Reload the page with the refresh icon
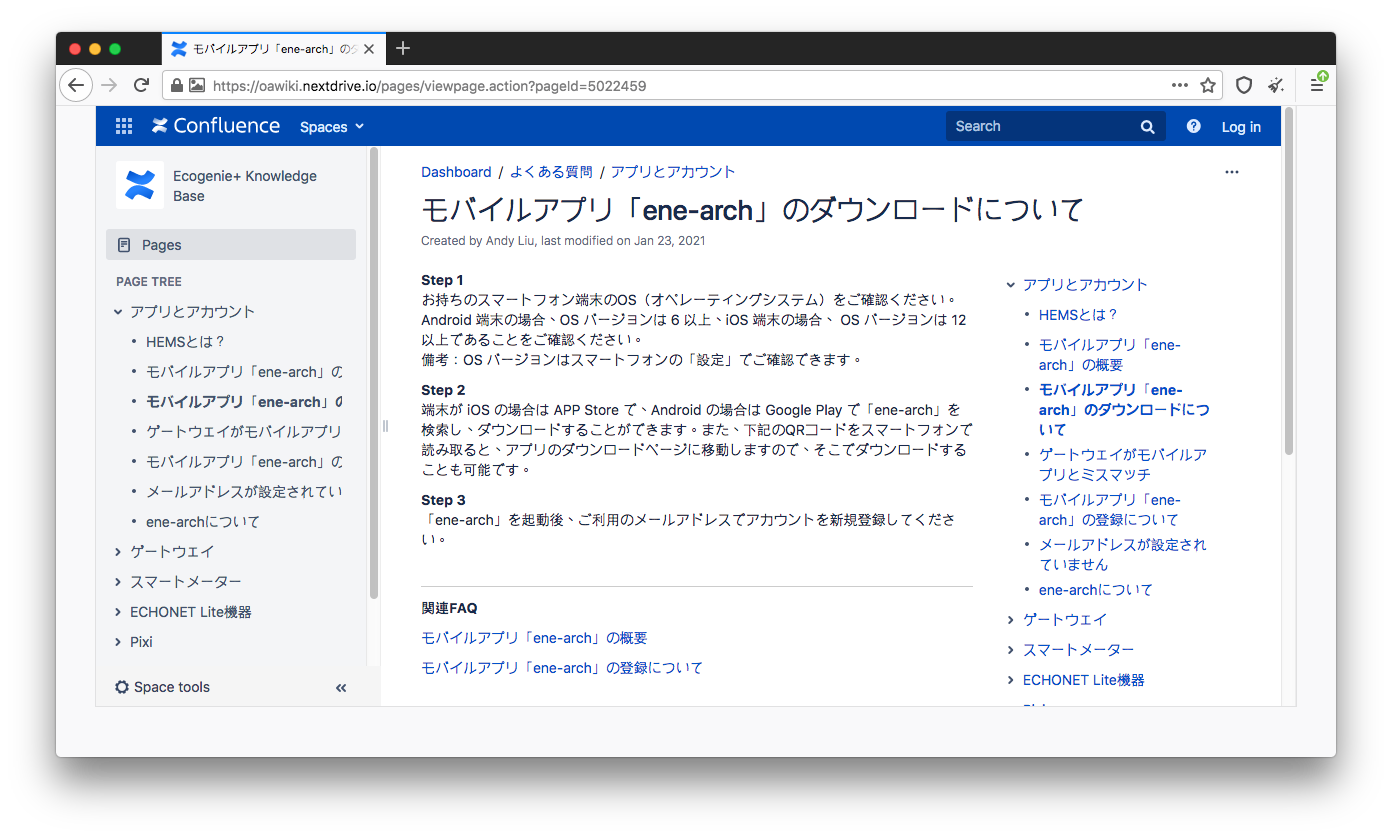 141,85
